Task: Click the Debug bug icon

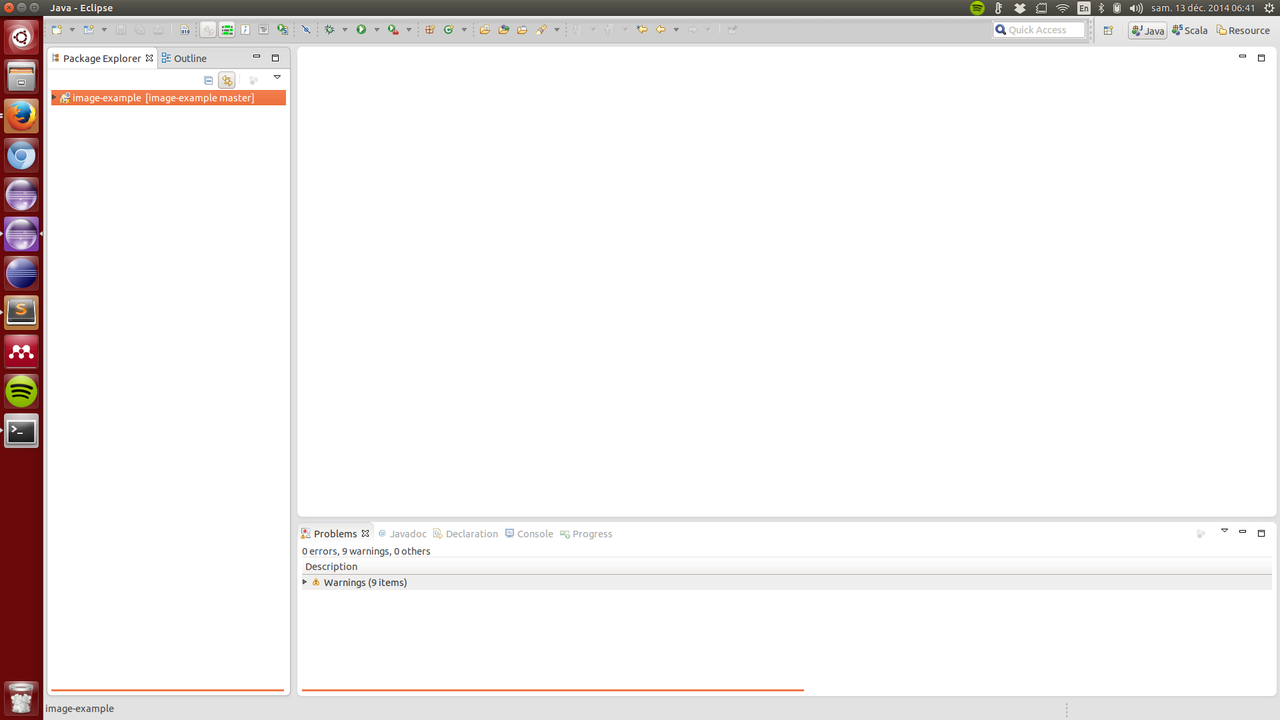Action: point(329,30)
